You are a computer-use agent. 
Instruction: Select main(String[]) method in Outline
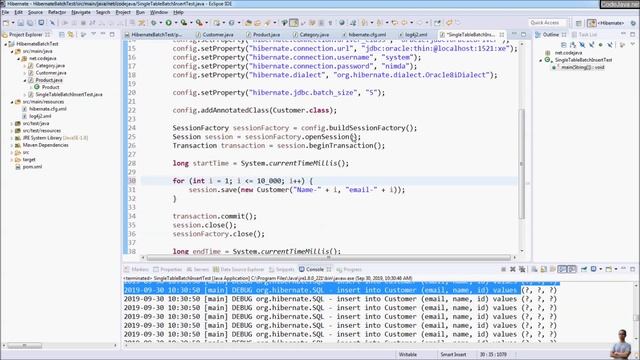pyautogui.click(x=582, y=67)
